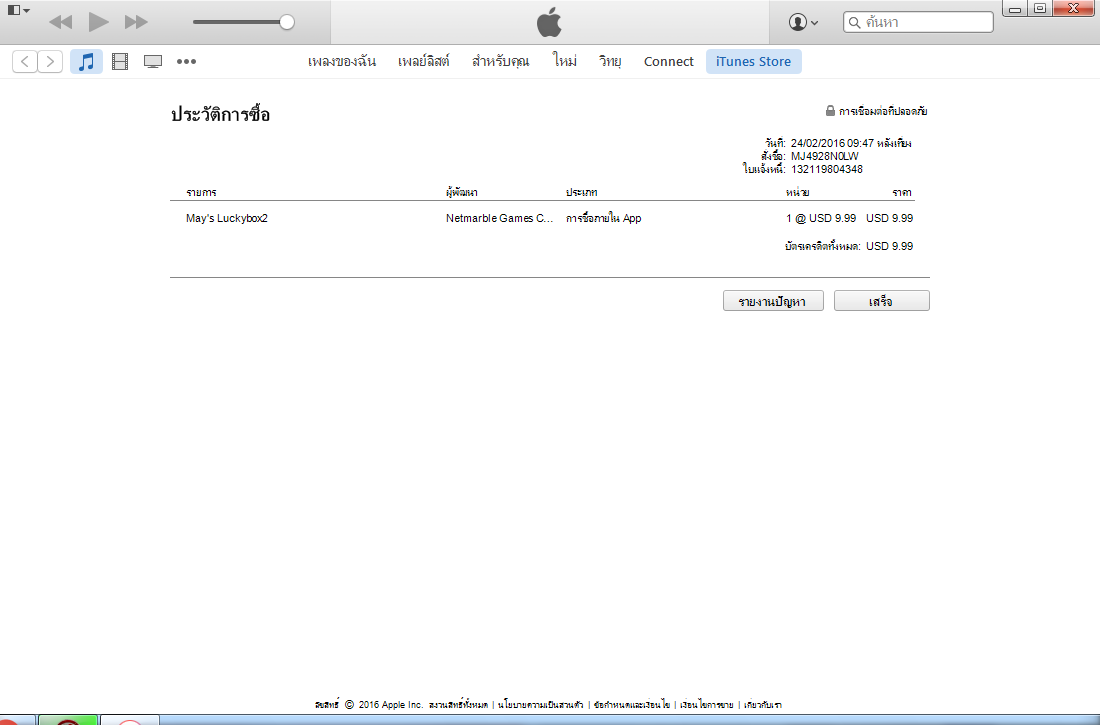The height and width of the screenshot is (725, 1100).
Task: Open the iTunes window menu dropdown
Action: (18, 11)
